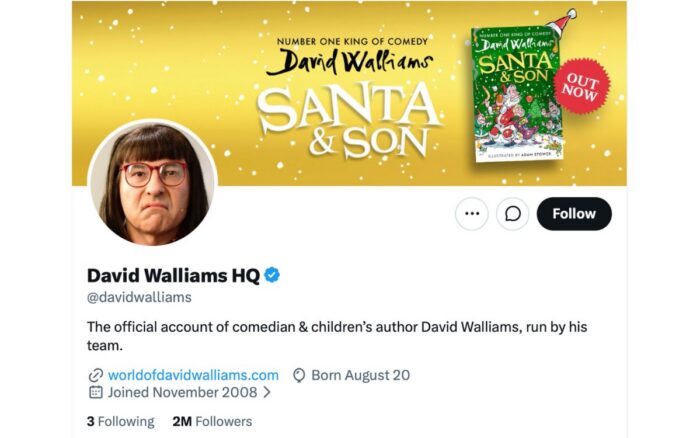This screenshot has height=438, width=700.
Task: Click the blue verified checkmark badge
Action: pyautogui.click(x=272, y=275)
